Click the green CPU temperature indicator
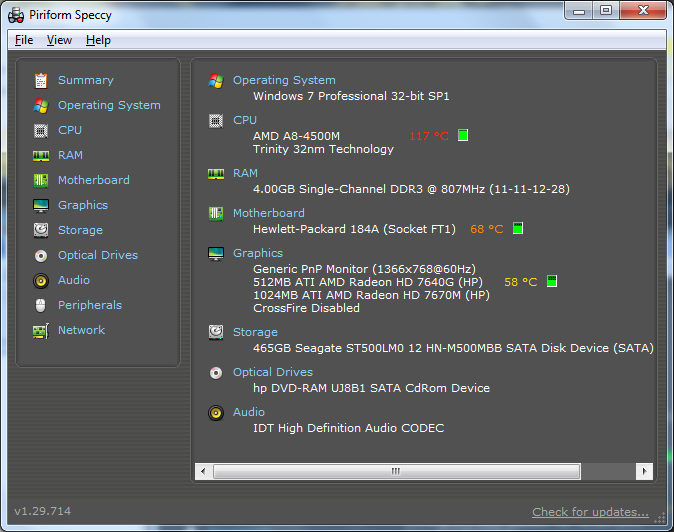This screenshot has width=674, height=532. (463, 135)
